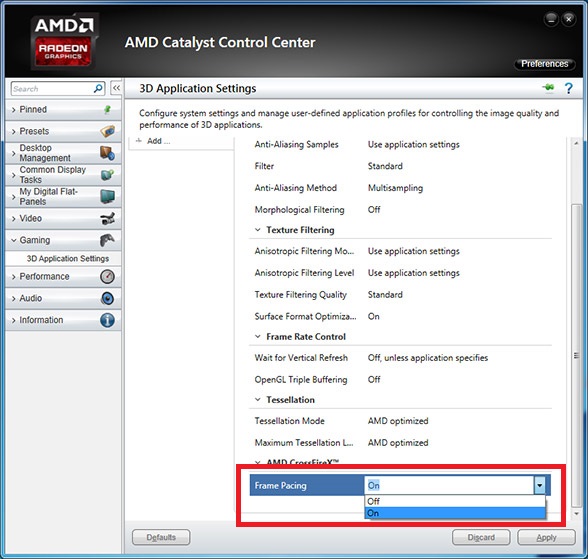Open help via the question mark icon
Viewport: 588px width, 559px height.
pyautogui.click(x=568, y=88)
